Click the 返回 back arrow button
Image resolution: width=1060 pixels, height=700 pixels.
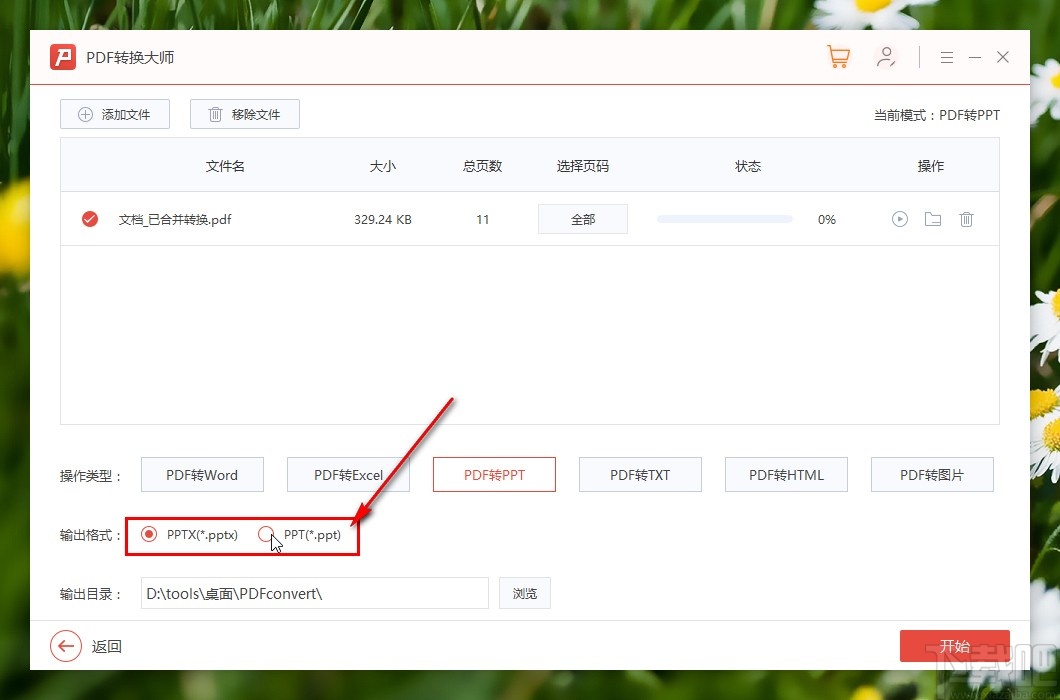pyautogui.click(x=66, y=646)
